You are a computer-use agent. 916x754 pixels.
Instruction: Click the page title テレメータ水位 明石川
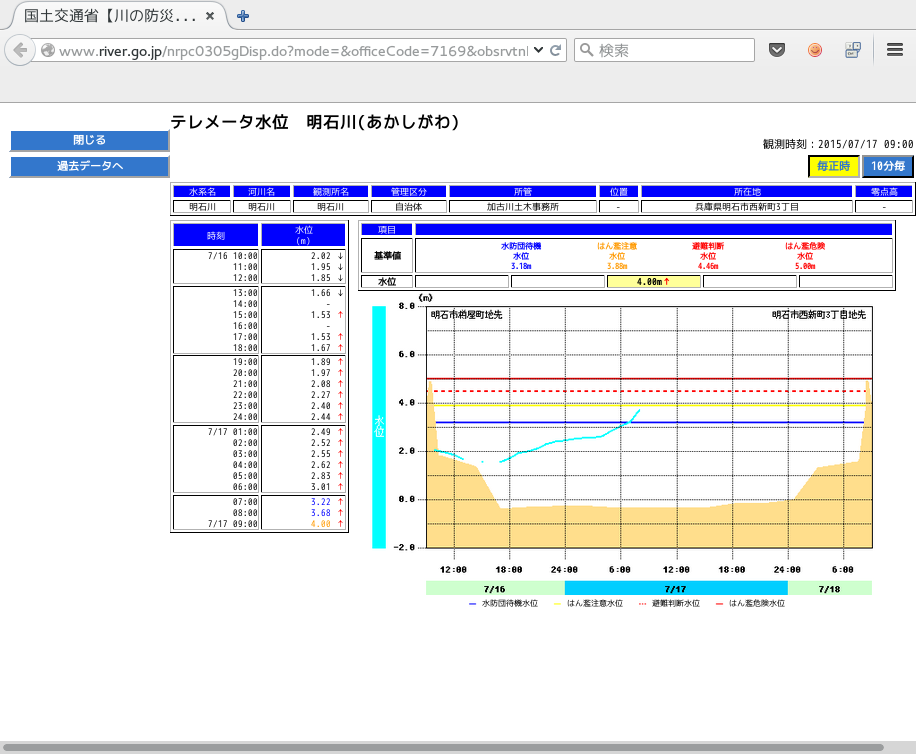point(315,121)
